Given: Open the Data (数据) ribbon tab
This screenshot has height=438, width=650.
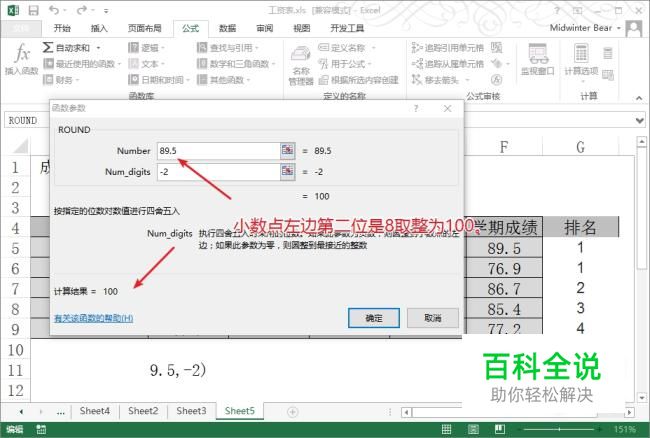Looking at the screenshot, I should [227, 28].
